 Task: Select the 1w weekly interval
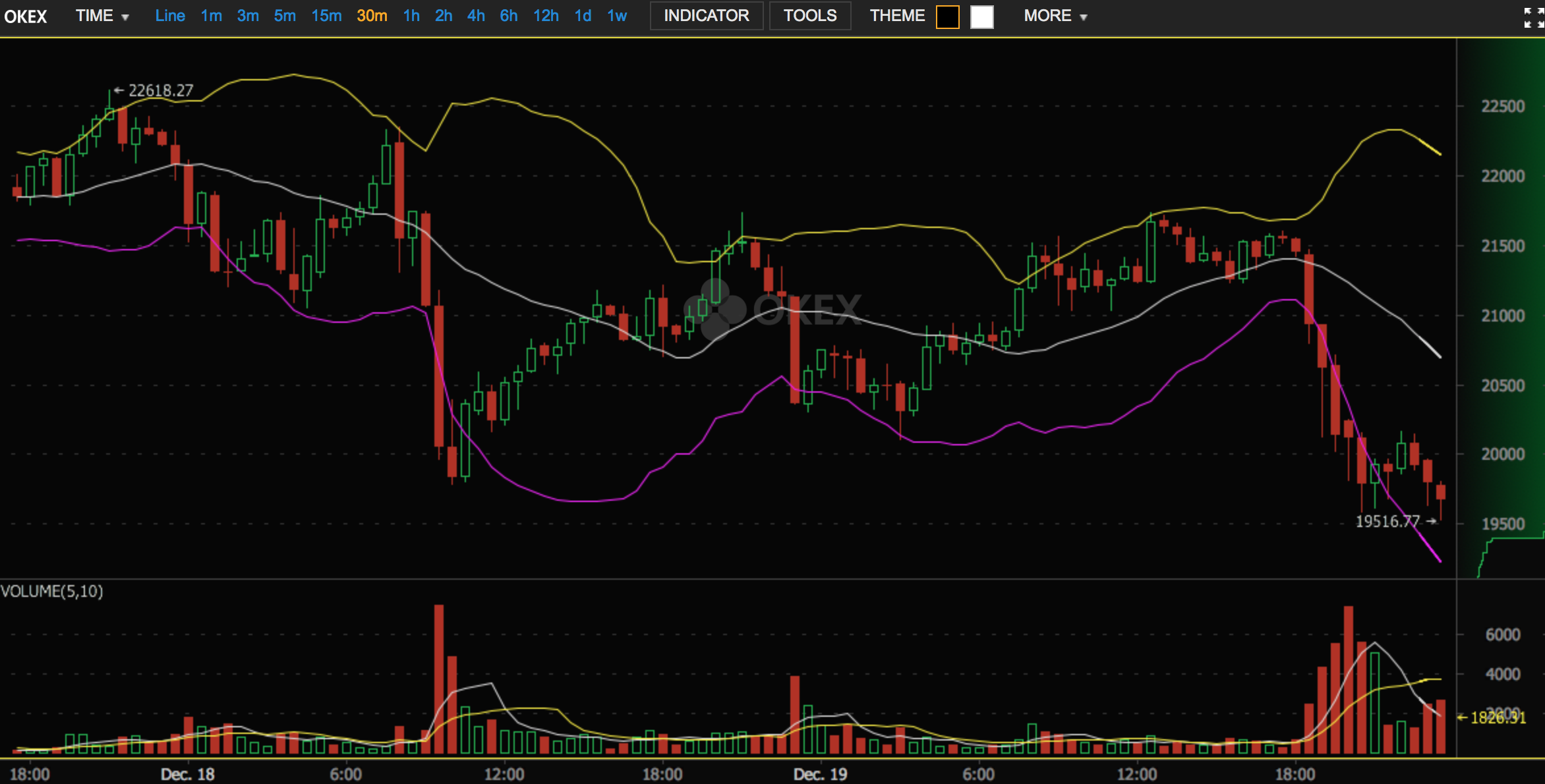coord(617,16)
